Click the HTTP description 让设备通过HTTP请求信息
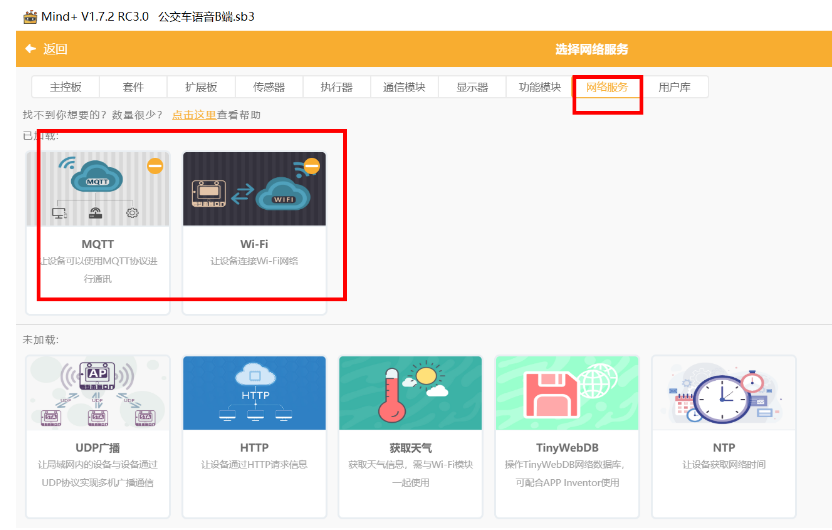The height and width of the screenshot is (530, 832). [254, 465]
